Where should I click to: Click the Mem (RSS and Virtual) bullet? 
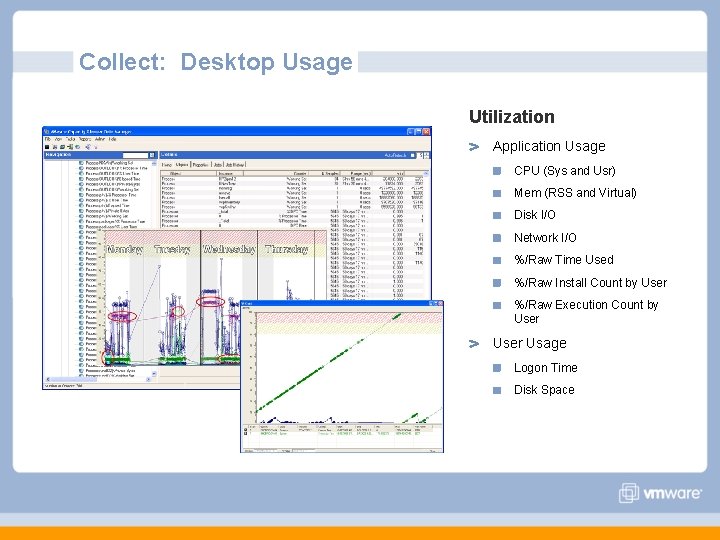click(x=575, y=192)
